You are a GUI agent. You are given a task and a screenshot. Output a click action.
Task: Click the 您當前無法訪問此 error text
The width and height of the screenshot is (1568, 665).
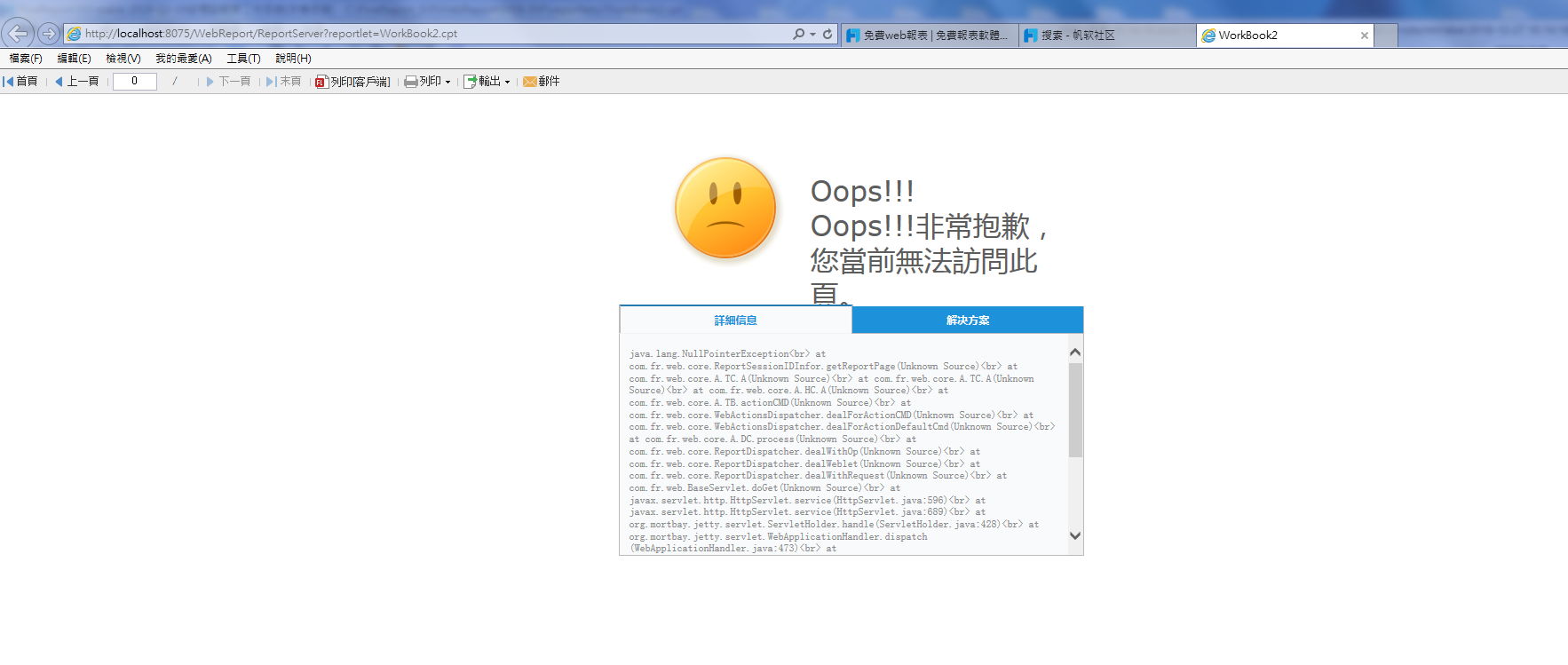click(x=924, y=261)
